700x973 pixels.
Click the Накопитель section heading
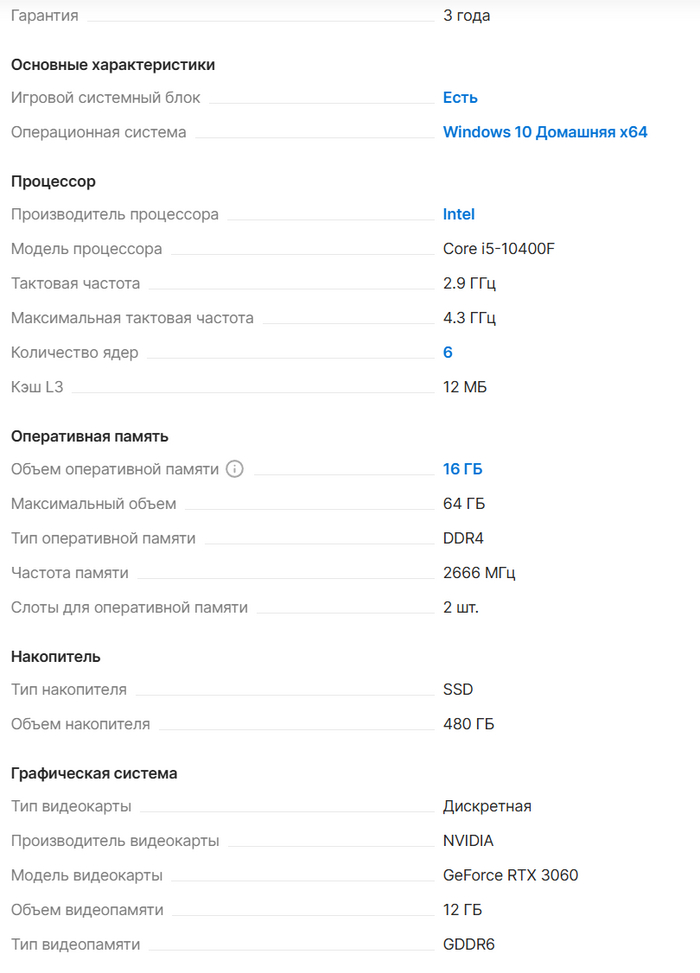[56, 656]
